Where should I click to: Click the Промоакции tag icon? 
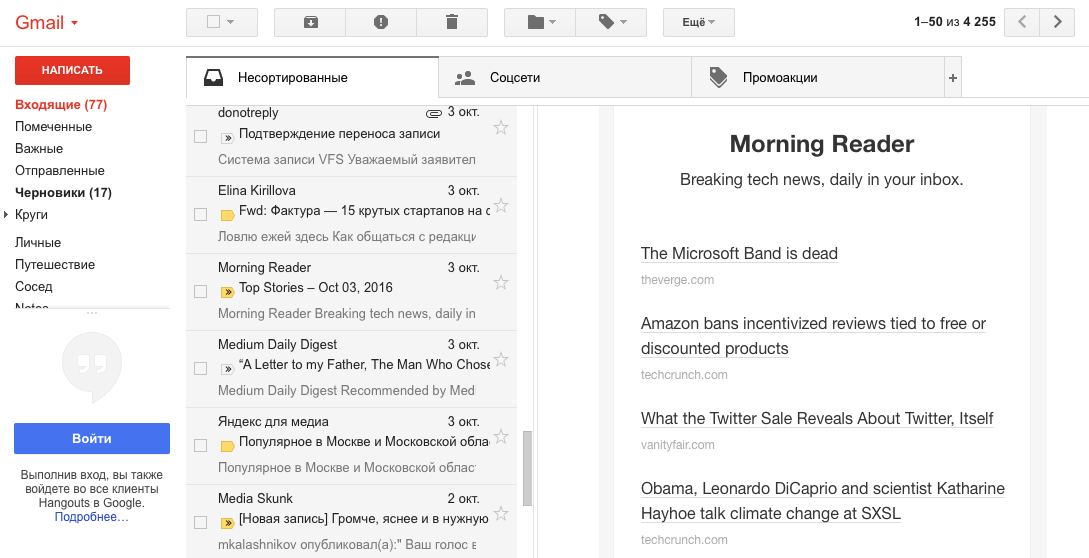pyautogui.click(x=718, y=77)
